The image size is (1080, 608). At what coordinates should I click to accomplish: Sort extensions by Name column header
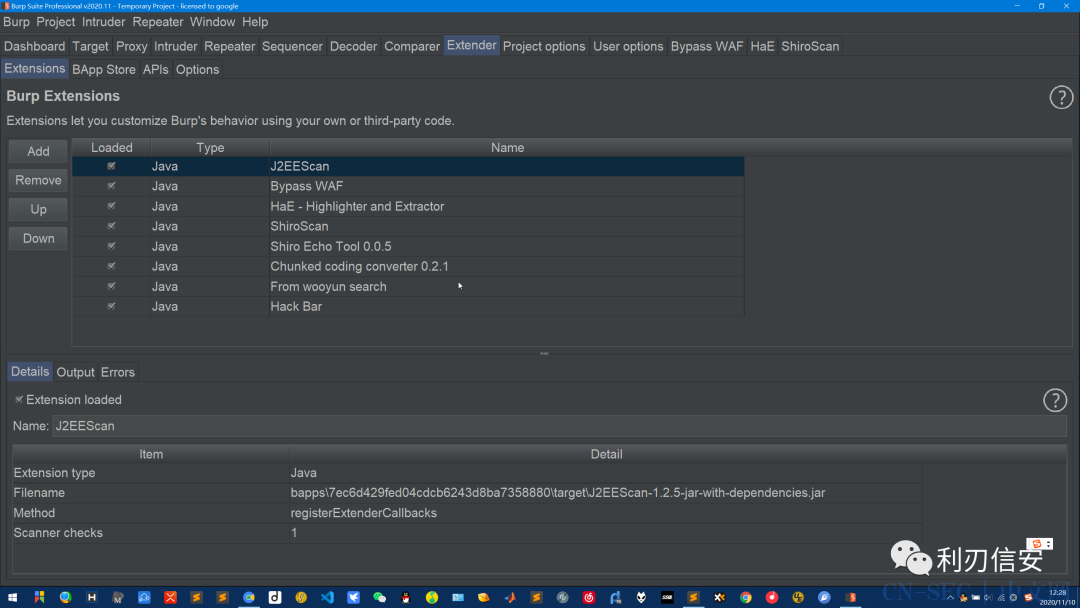click(x=508, y=147)
